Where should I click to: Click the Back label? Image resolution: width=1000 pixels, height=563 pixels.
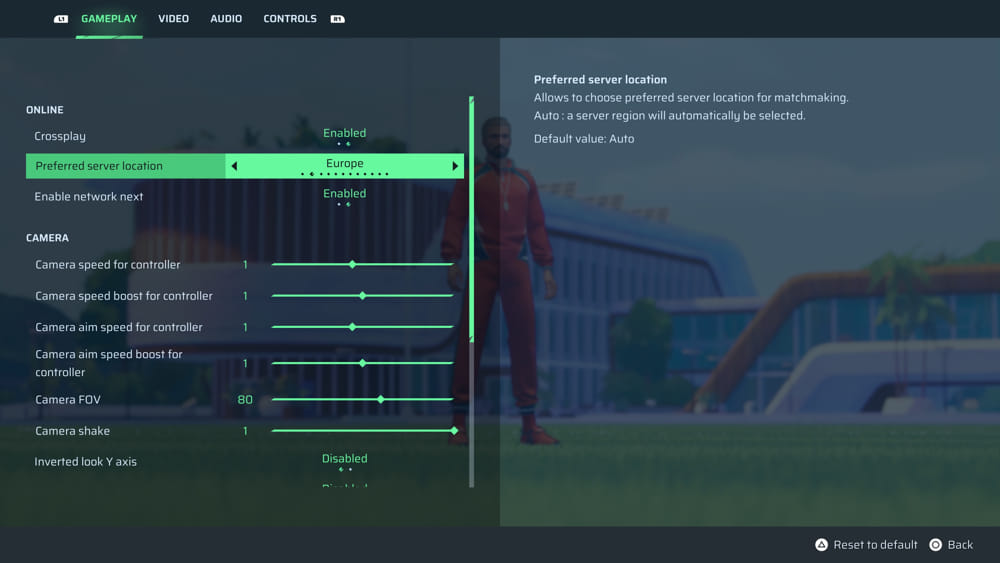coord(960,545)
